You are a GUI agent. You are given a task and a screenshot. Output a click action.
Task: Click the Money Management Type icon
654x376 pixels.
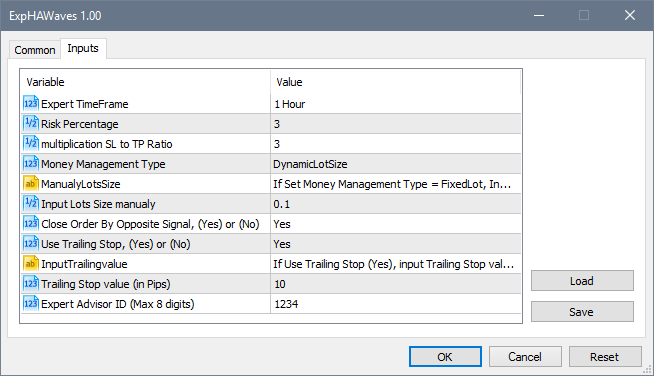point(31,164)
